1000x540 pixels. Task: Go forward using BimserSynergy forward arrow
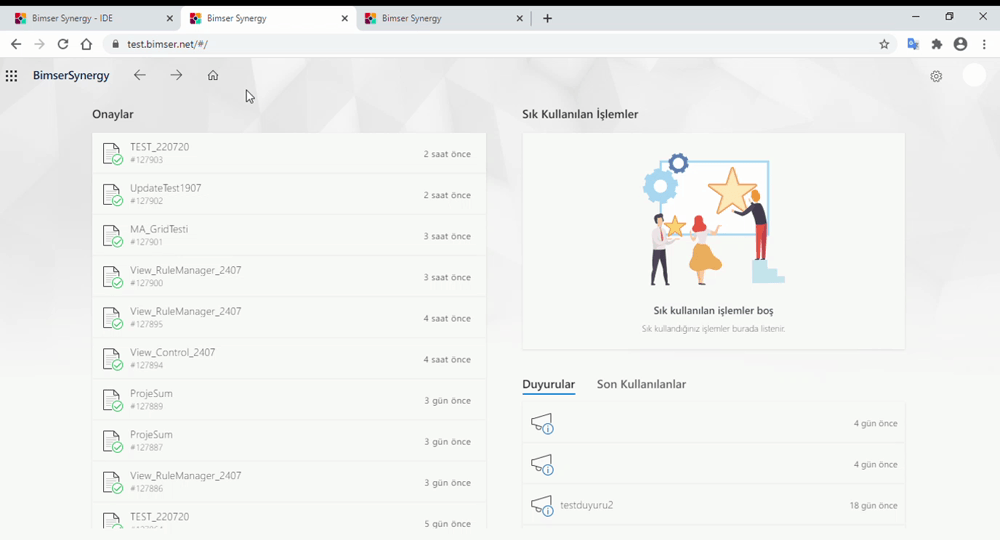176,76
